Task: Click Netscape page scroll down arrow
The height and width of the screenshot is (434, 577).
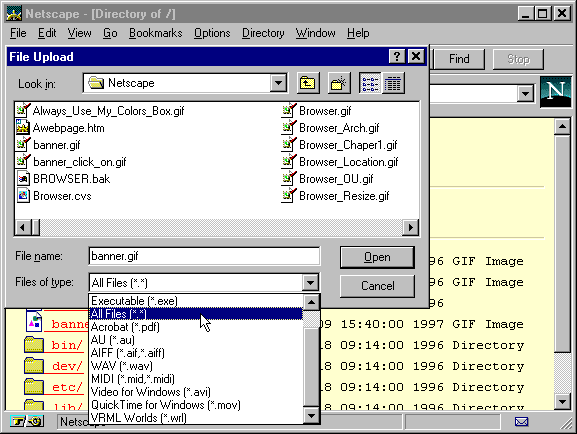Action: click(x=562, y=401)
